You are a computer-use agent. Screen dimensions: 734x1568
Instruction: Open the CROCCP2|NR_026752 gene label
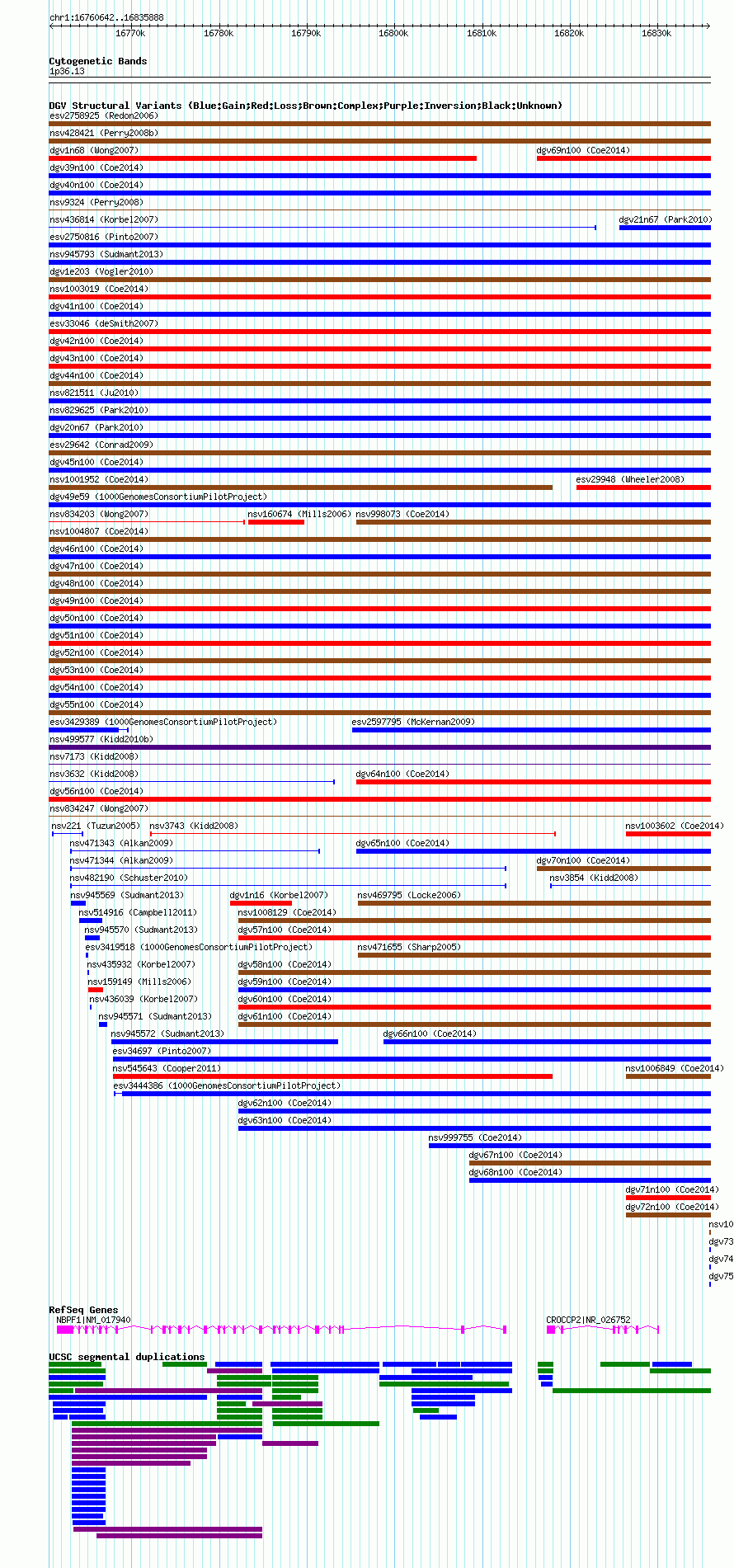[x=588, y=1321]
